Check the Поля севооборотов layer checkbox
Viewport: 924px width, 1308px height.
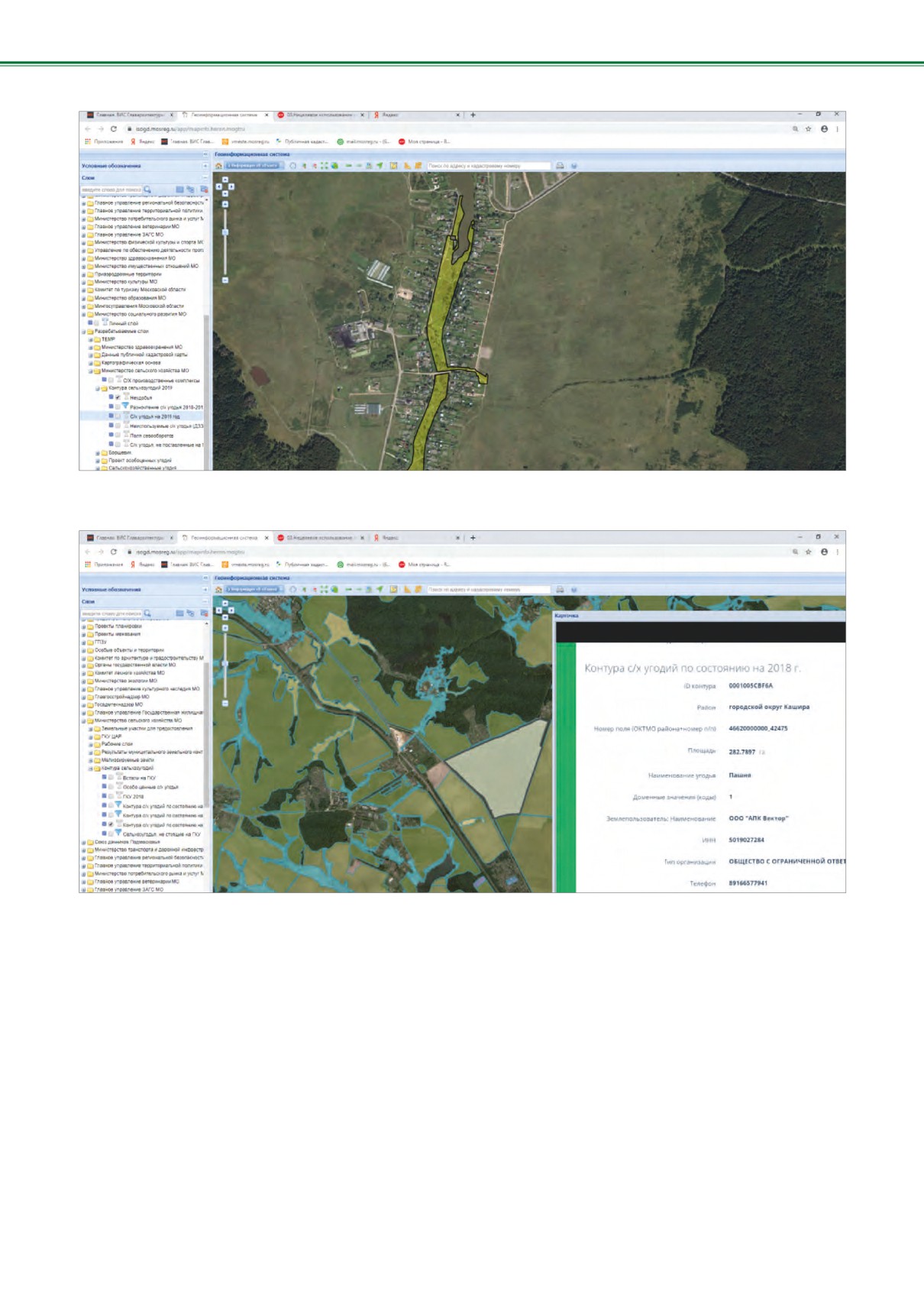[118, 435]
